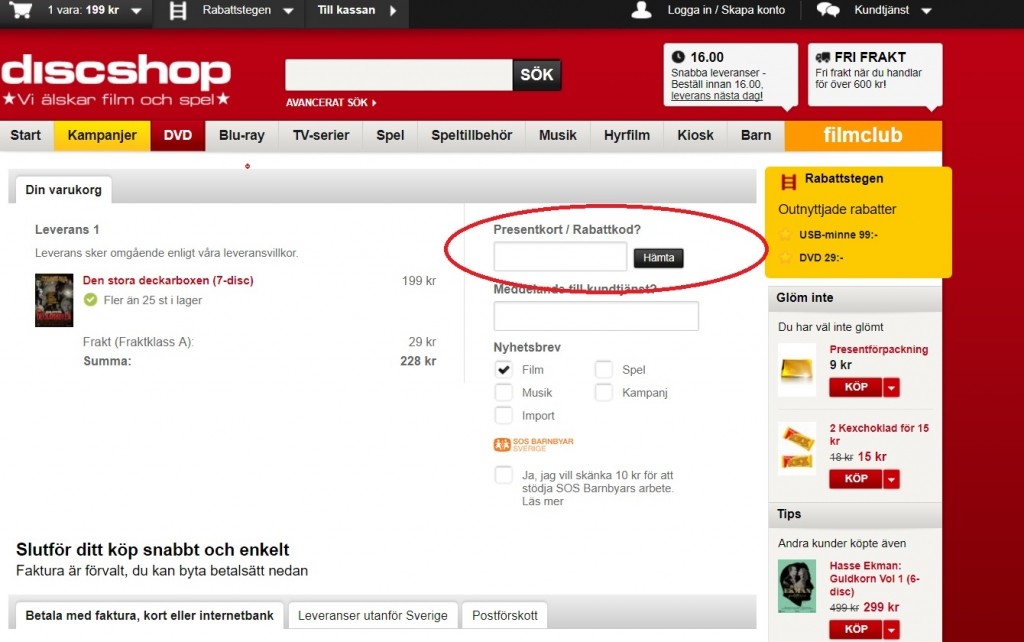Image resolution: width=1024 pixels, height=642 pixels.
Task: Click the main search input field
Action: (x=399, y=74)
